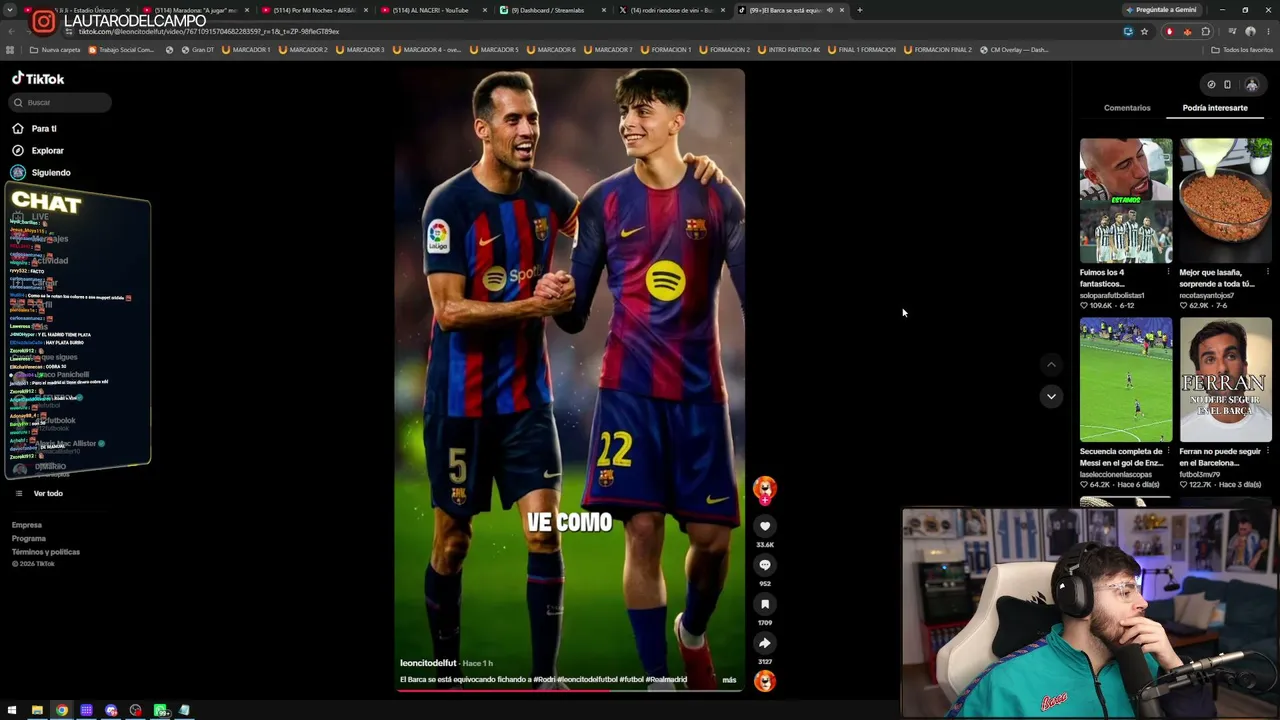Open more options on the Fuimos los 4 fantásticos video

1168,272
